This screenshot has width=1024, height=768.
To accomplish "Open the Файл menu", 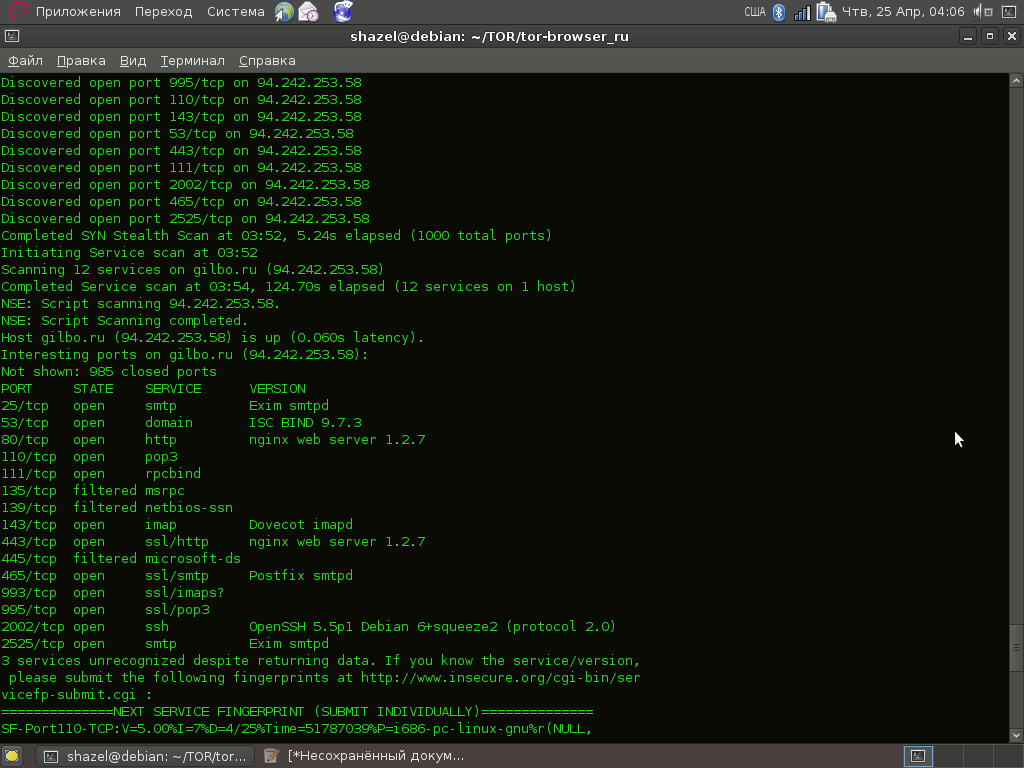I will point(25,60).
